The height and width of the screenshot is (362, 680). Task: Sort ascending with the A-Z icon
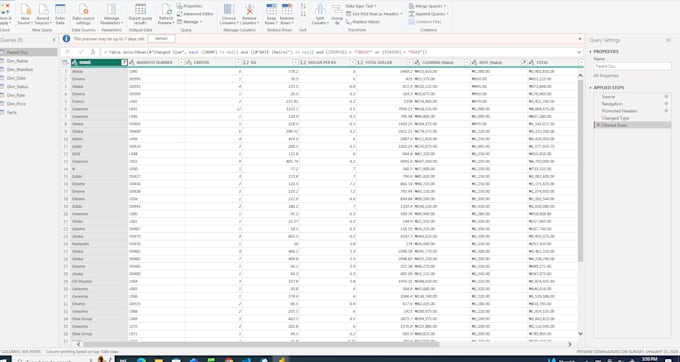[x=303, y=6]
